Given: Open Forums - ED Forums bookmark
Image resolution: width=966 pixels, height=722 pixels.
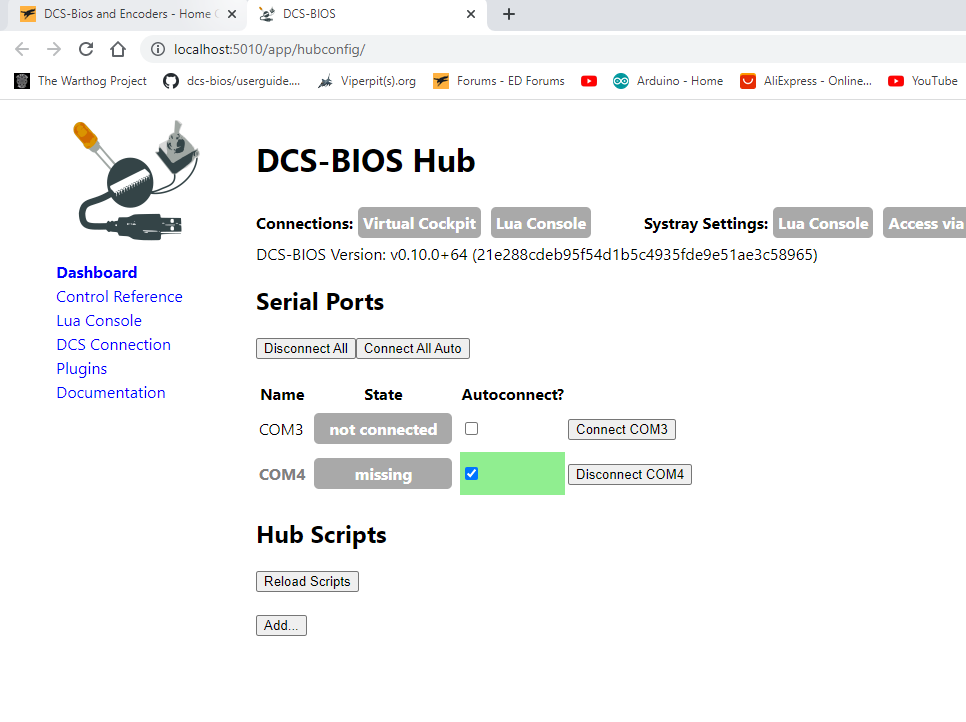Looking at the screenshot, I should click(x=499, y=81).
